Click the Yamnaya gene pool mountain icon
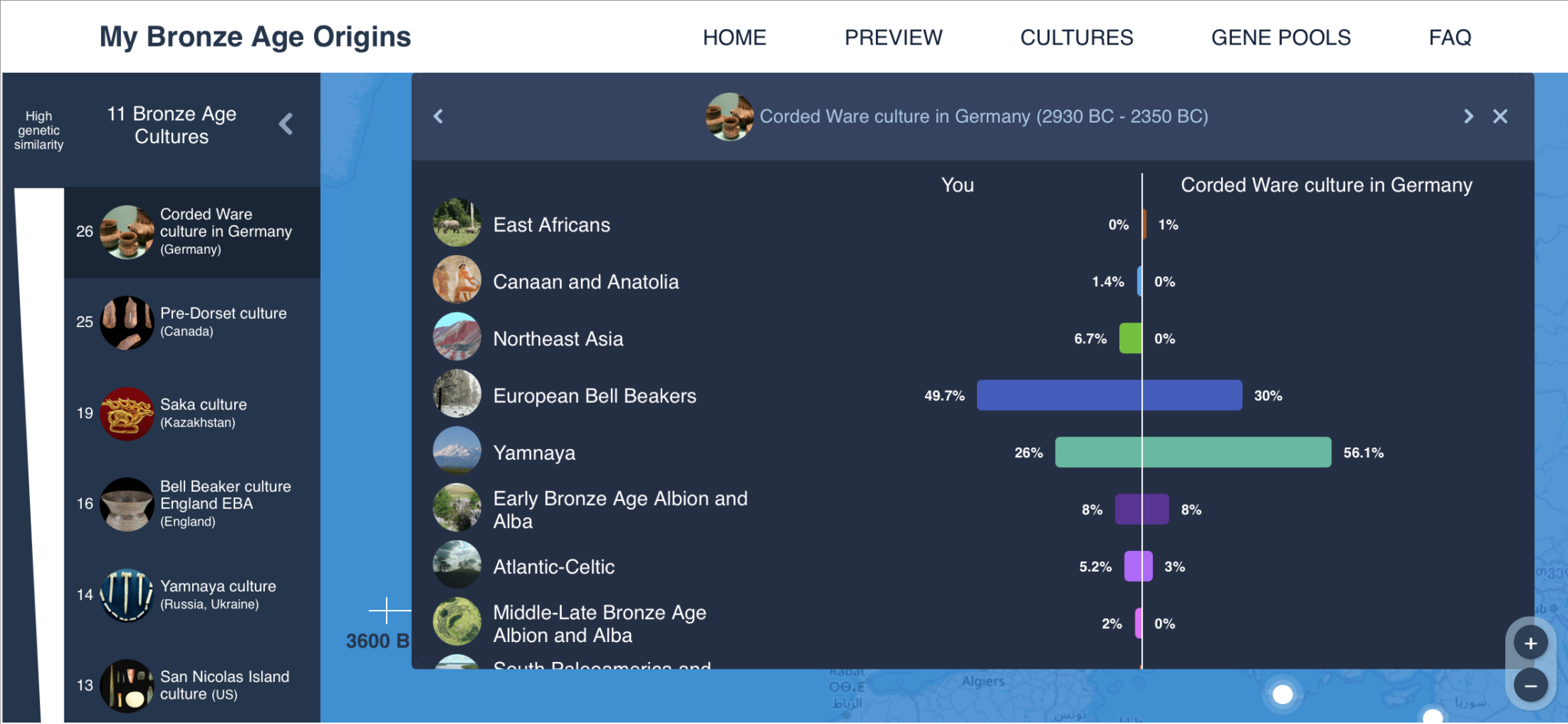 click(x=457, y=453)
